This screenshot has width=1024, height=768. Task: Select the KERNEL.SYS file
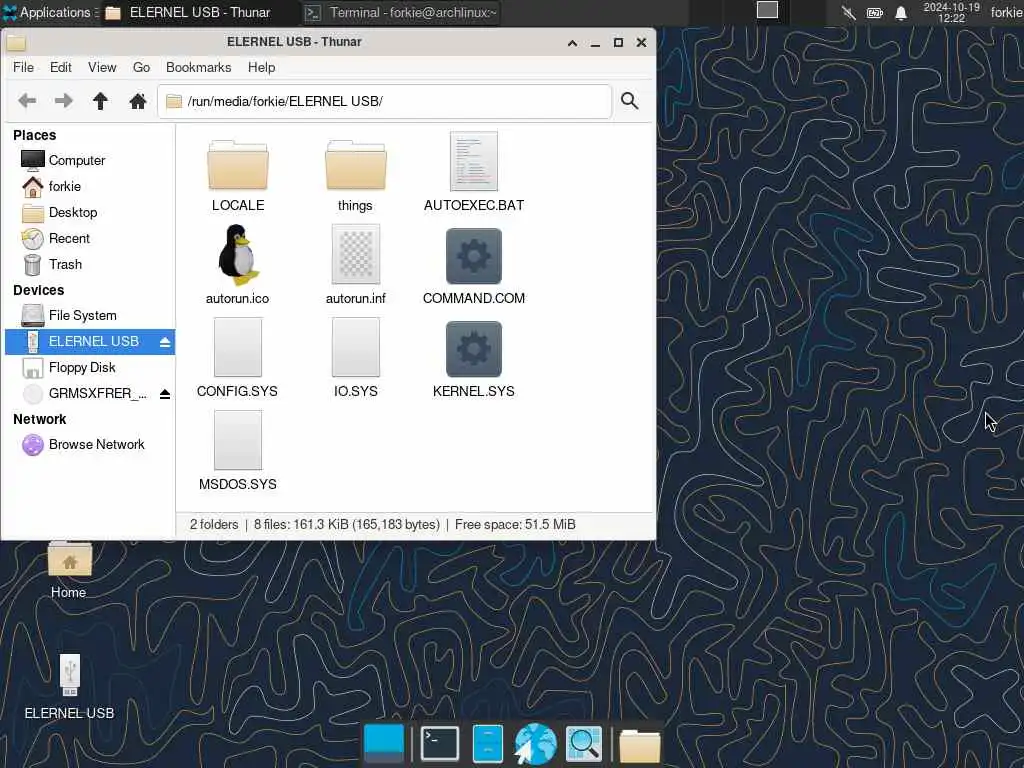pyautogui.click(x=473, y=358)
